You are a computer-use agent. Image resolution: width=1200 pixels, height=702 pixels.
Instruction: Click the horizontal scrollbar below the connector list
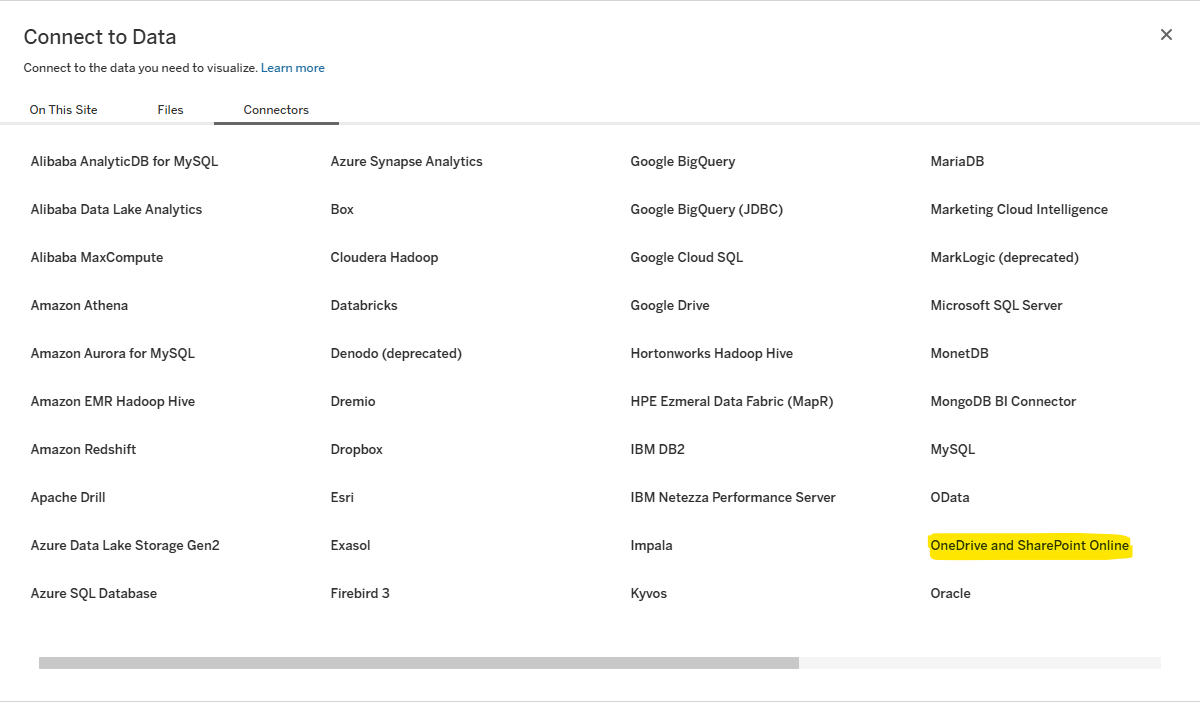tap(420, 661)
